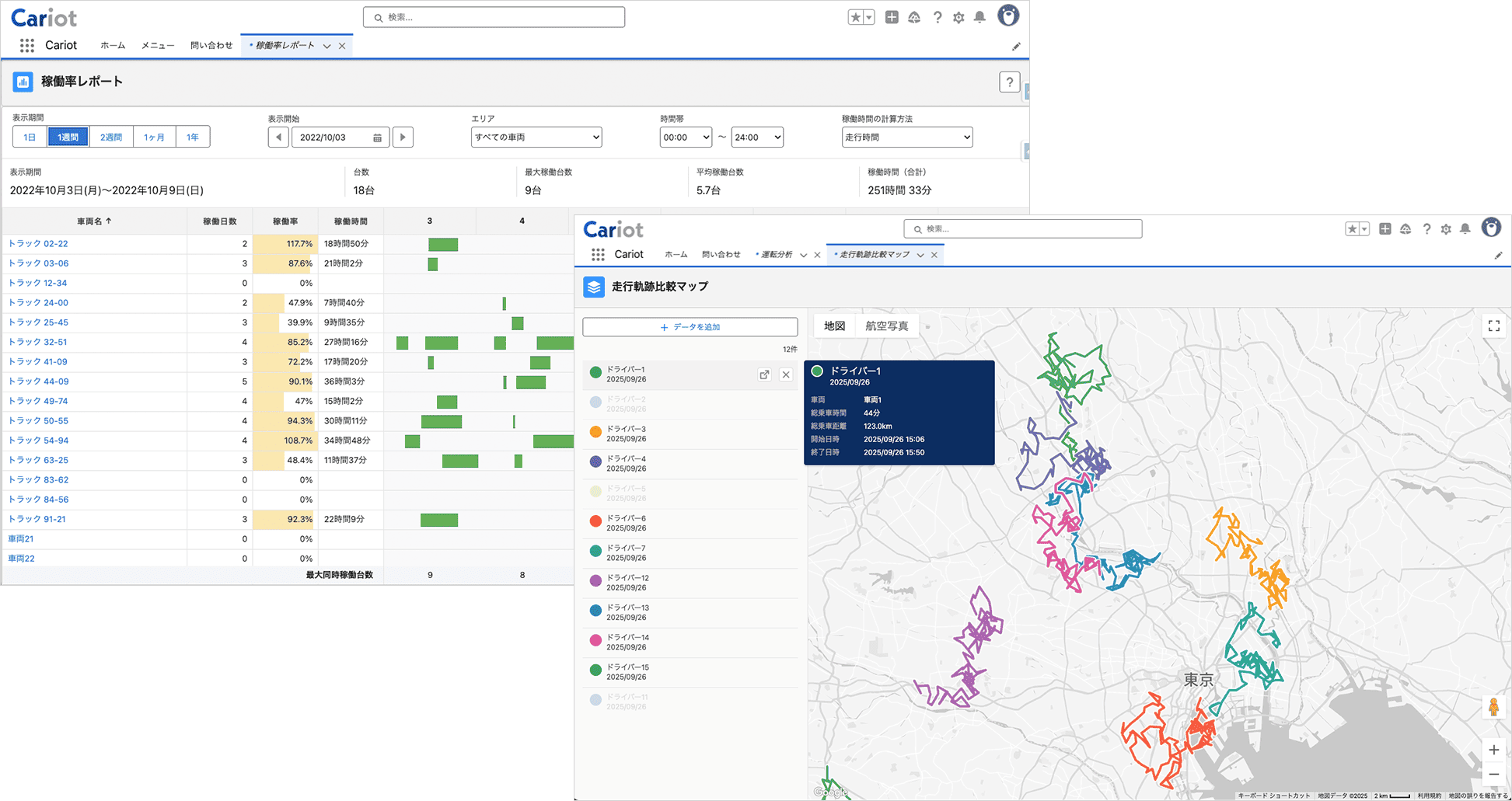1512x801 pixels.
Task: Open the help button on utilization report header
Action: coord(1009,82)
